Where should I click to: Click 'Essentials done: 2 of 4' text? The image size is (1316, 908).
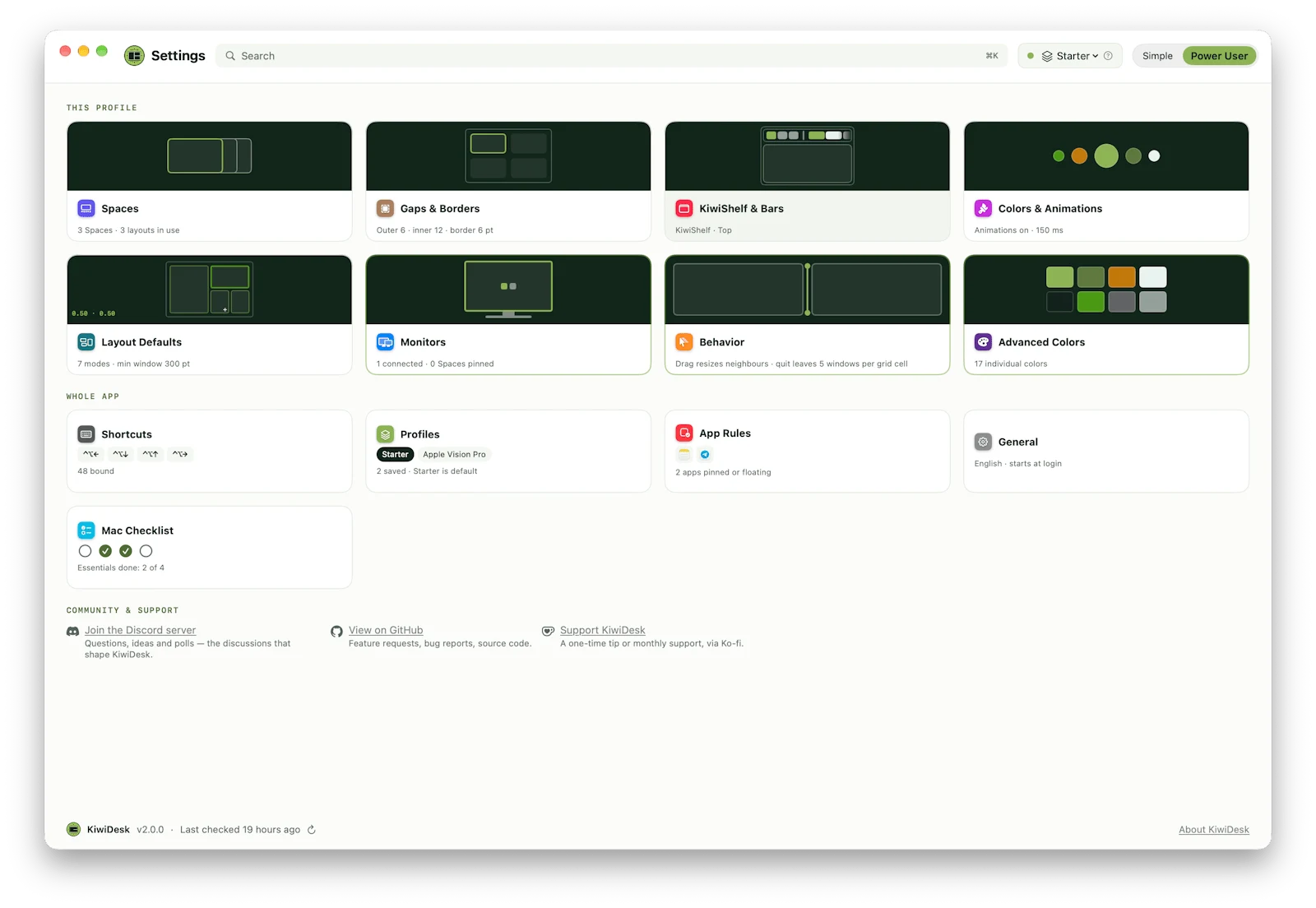pyautogui.click(x=121, y=567)
